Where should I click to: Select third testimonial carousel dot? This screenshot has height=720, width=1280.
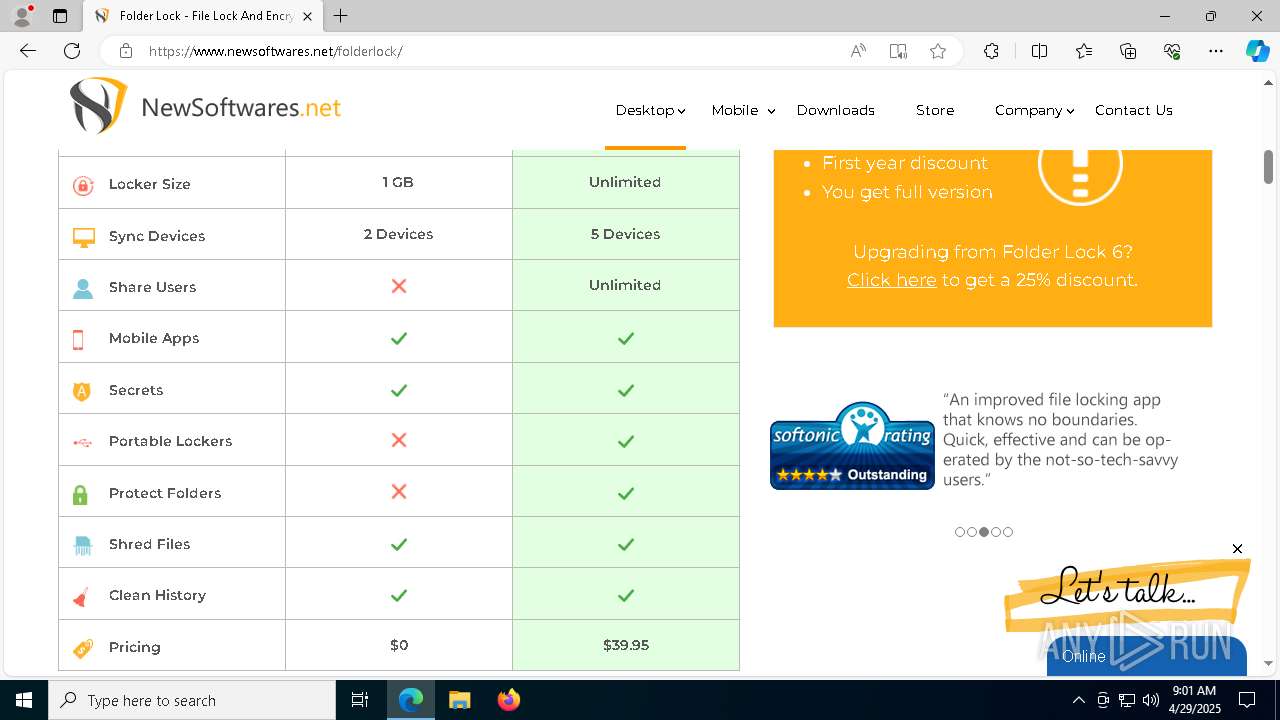click(x=984, y=532)
